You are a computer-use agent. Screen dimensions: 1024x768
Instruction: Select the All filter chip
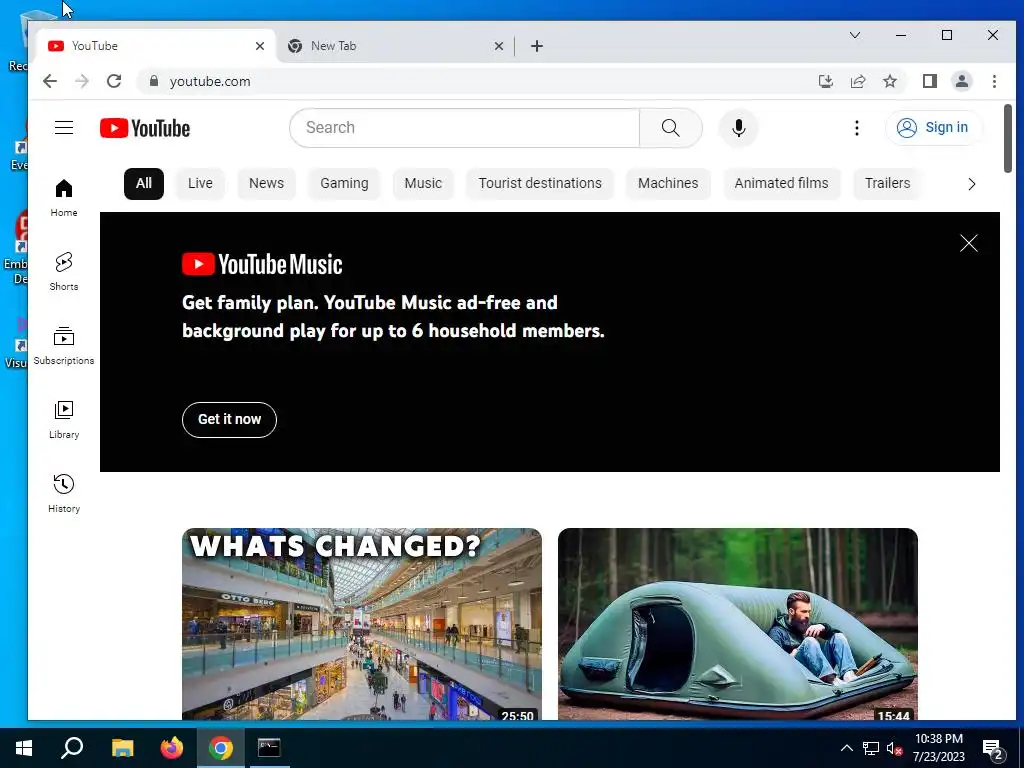pyautogui.click(x=144, y=184)
